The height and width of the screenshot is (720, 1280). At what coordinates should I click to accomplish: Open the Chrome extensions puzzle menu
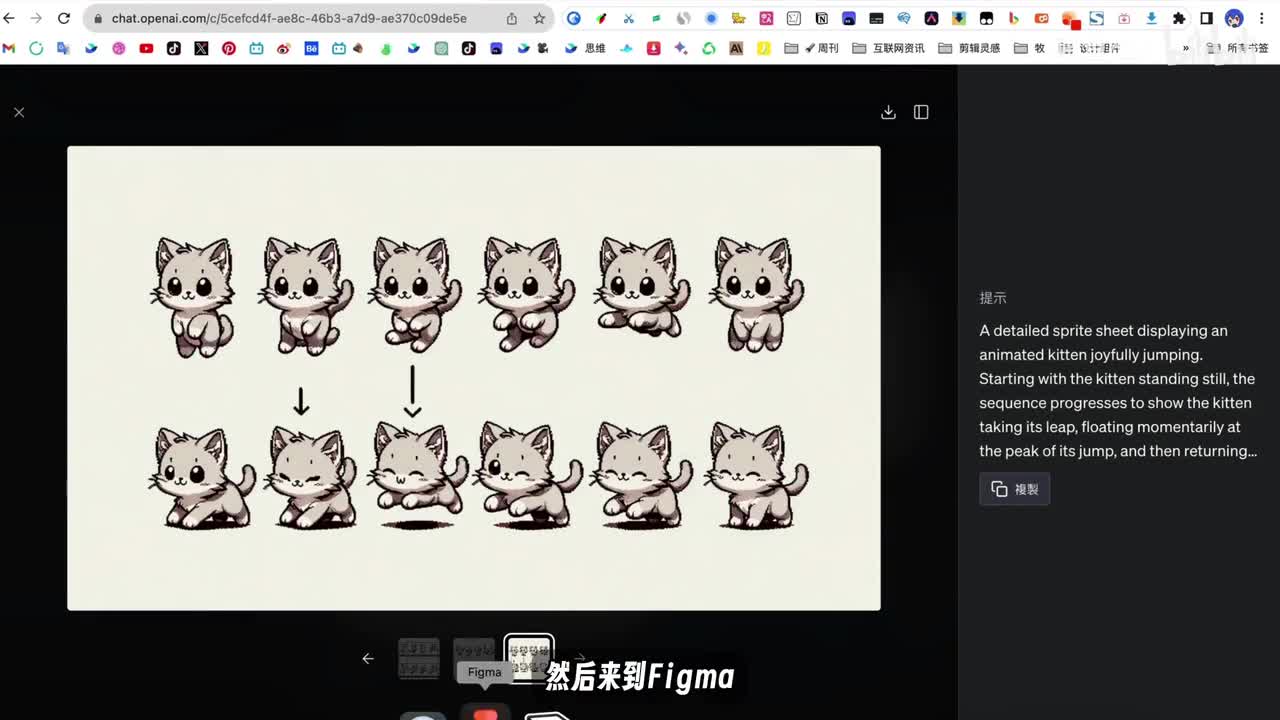(x=1179, y=18)
